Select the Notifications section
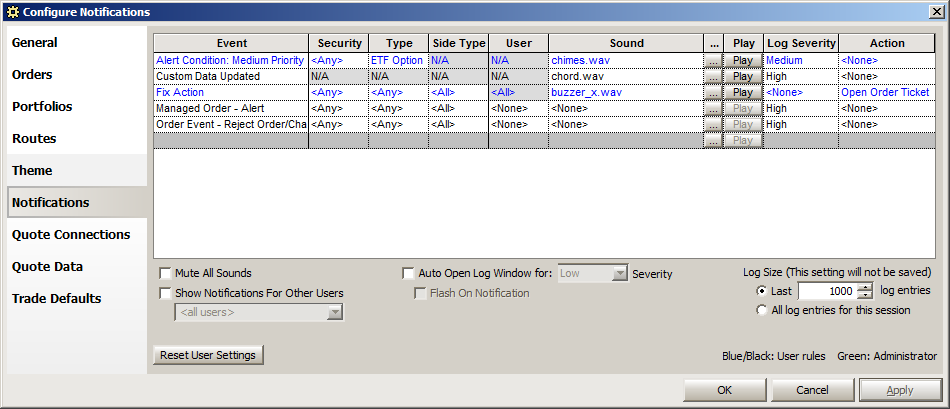The width and height of the screenshot is (950, 409). 76,203
